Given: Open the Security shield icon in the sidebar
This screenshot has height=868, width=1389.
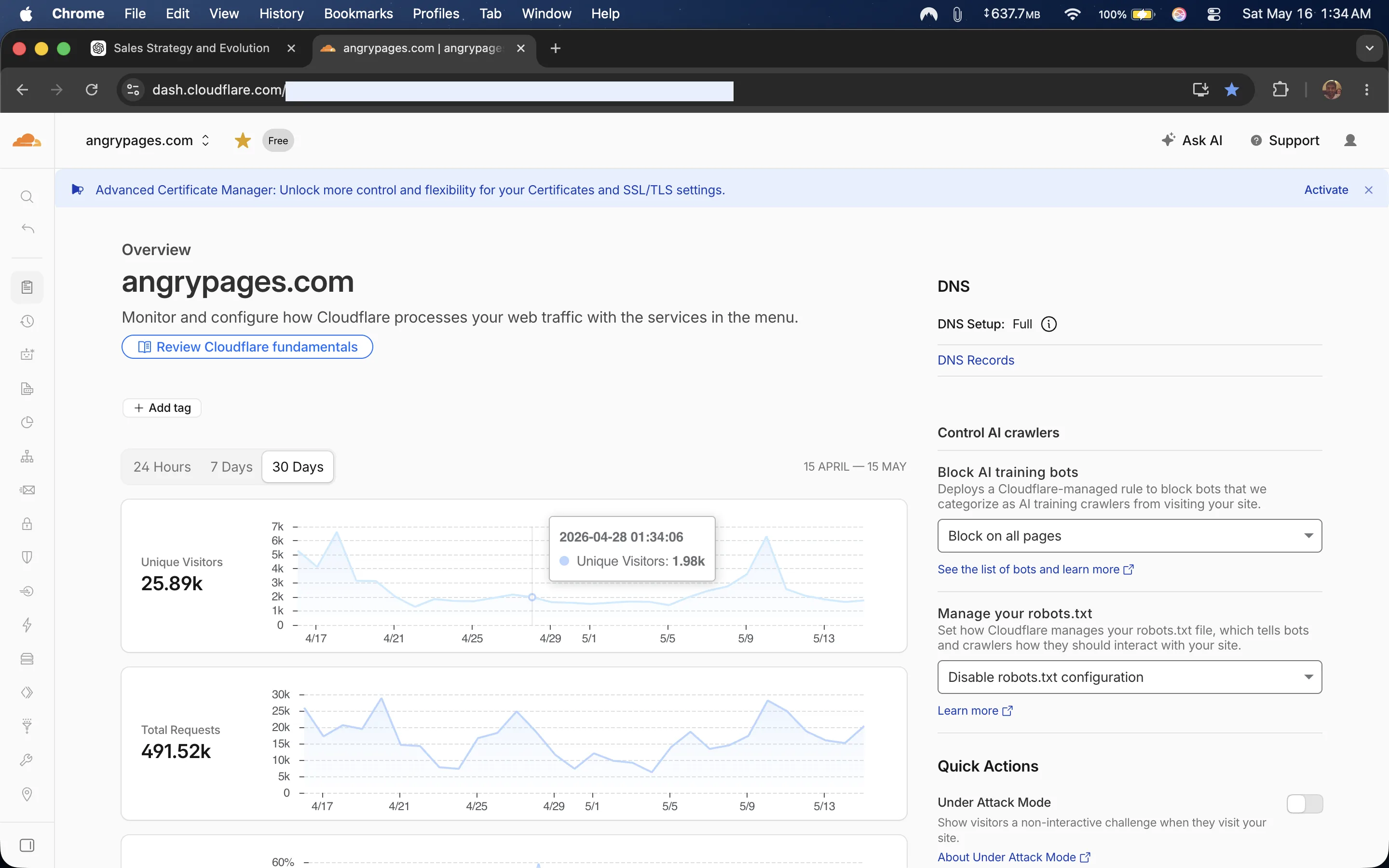Looking at the screenshot, I should (27, 557).
